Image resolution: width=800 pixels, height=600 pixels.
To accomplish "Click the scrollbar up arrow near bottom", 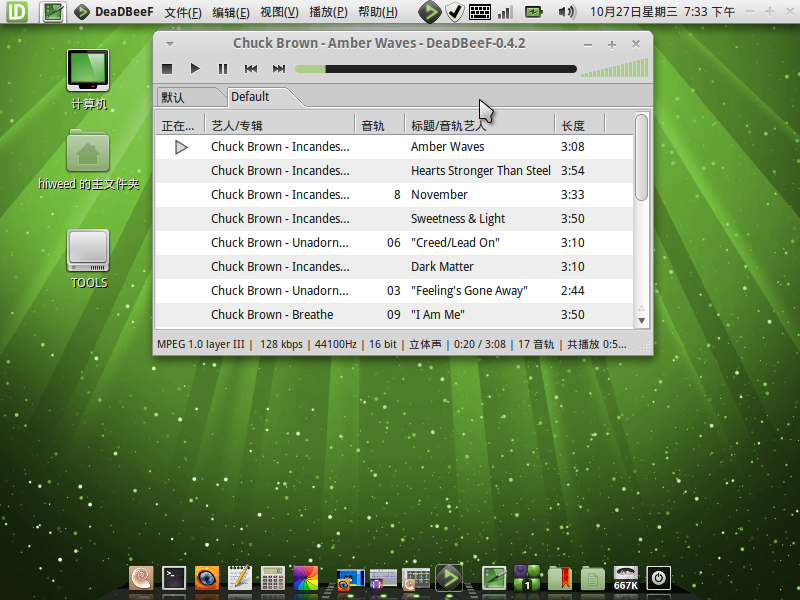I will (x=641, y=308).
